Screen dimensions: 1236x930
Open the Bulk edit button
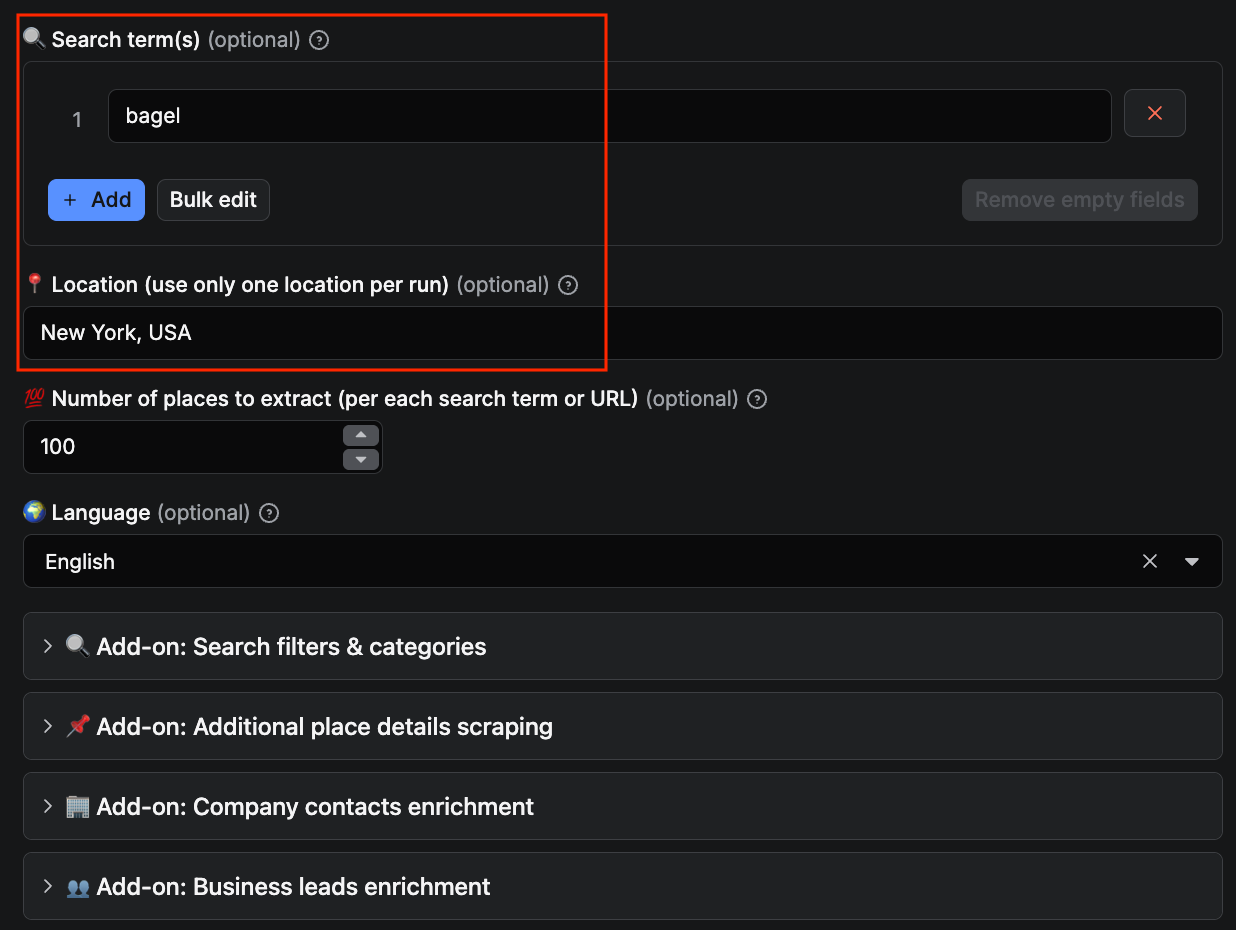pyautogui.click(x=213, y=200)
